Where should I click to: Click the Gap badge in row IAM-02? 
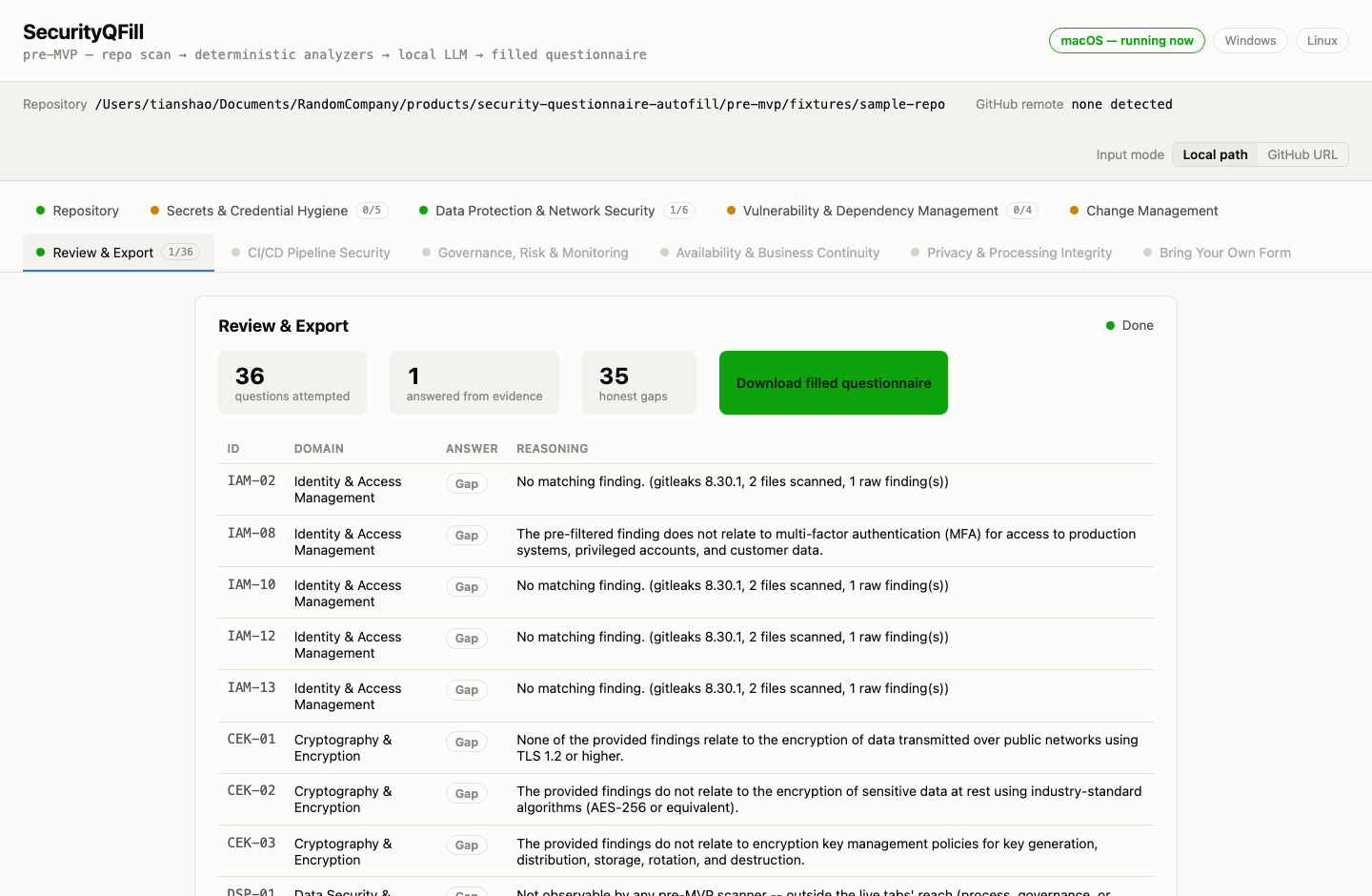point(467,484)
